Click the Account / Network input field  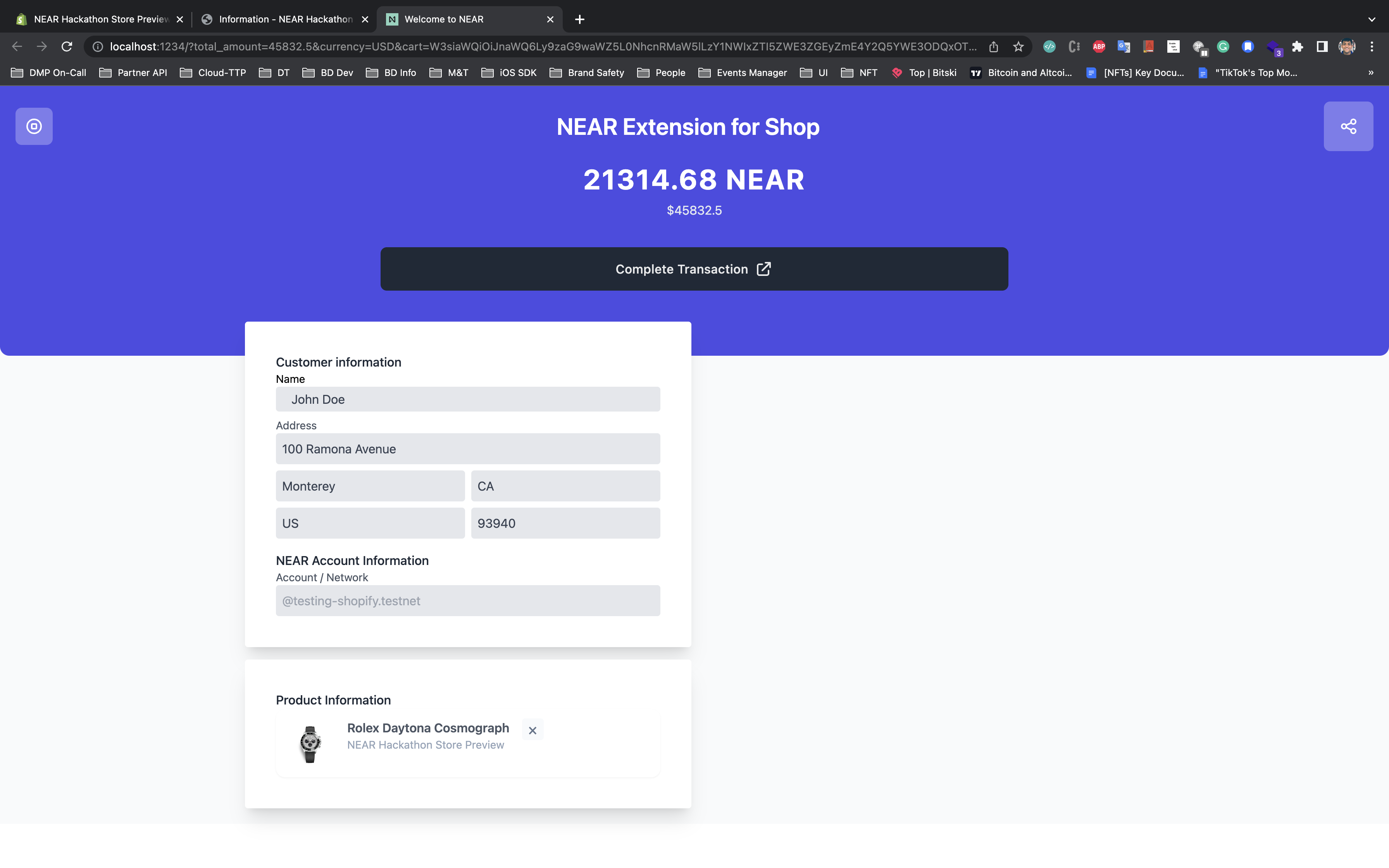click(467, 601)
